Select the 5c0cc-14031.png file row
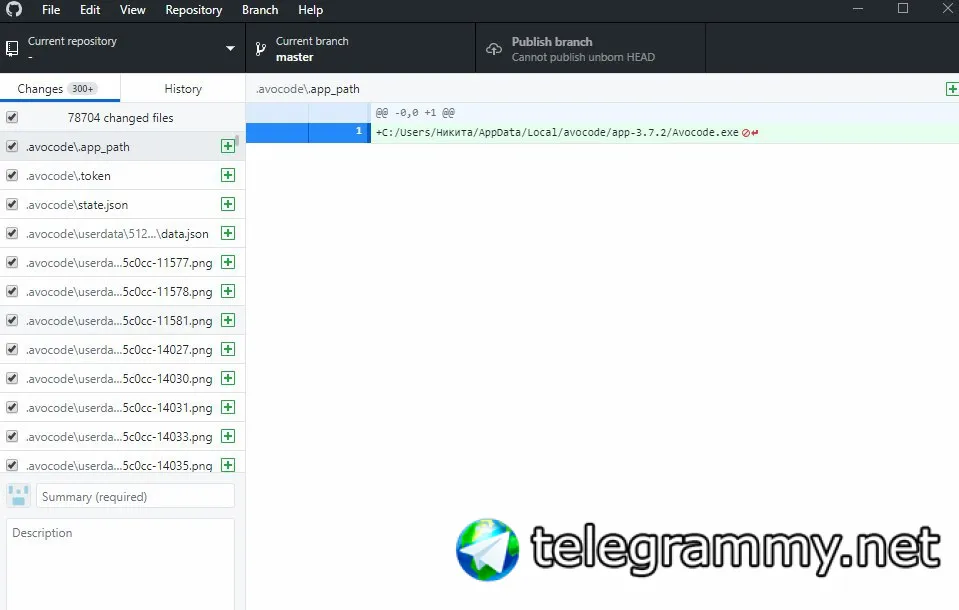This screenshot has height=610, width=959. 122,407
